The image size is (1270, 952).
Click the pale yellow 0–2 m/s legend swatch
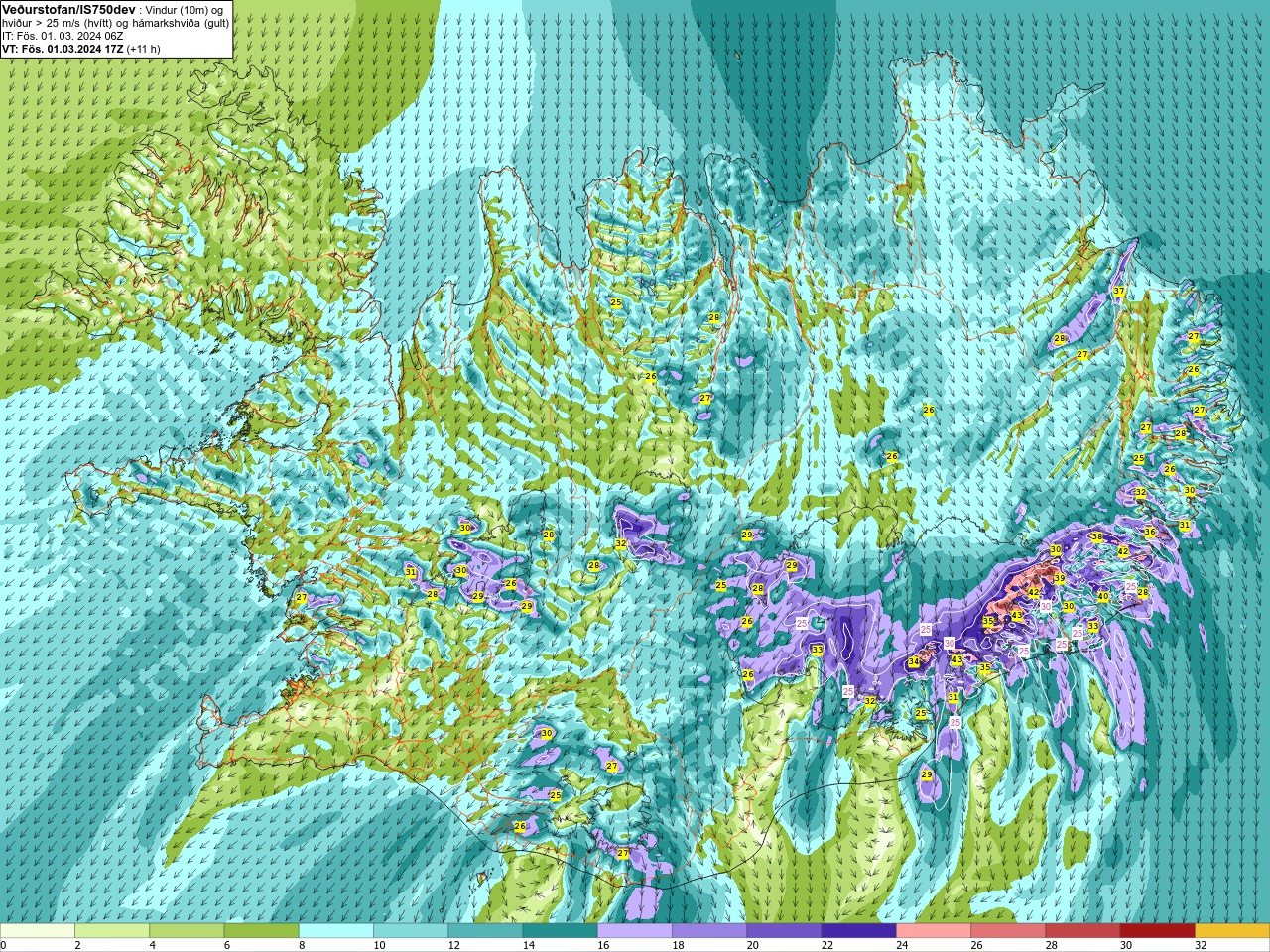[x=37, y=931]
